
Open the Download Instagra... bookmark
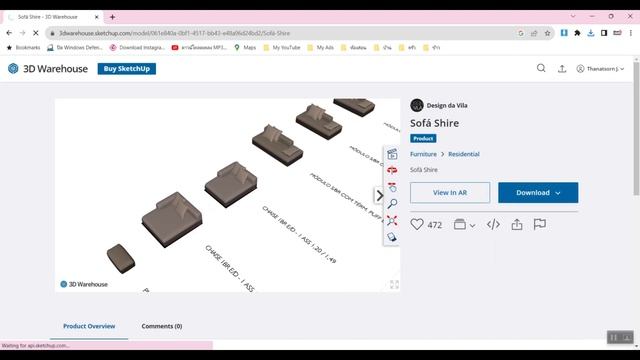click(137, 47)
